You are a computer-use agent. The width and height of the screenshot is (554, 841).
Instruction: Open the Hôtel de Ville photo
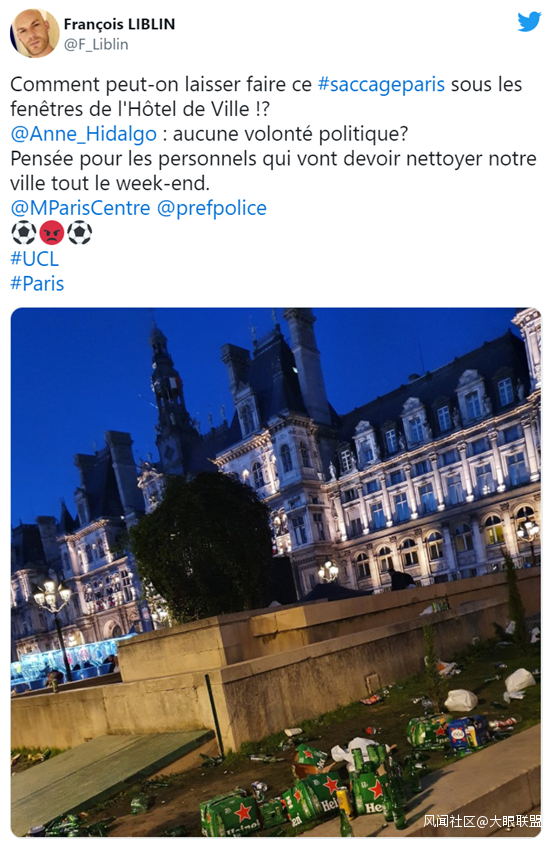point(276,572)
